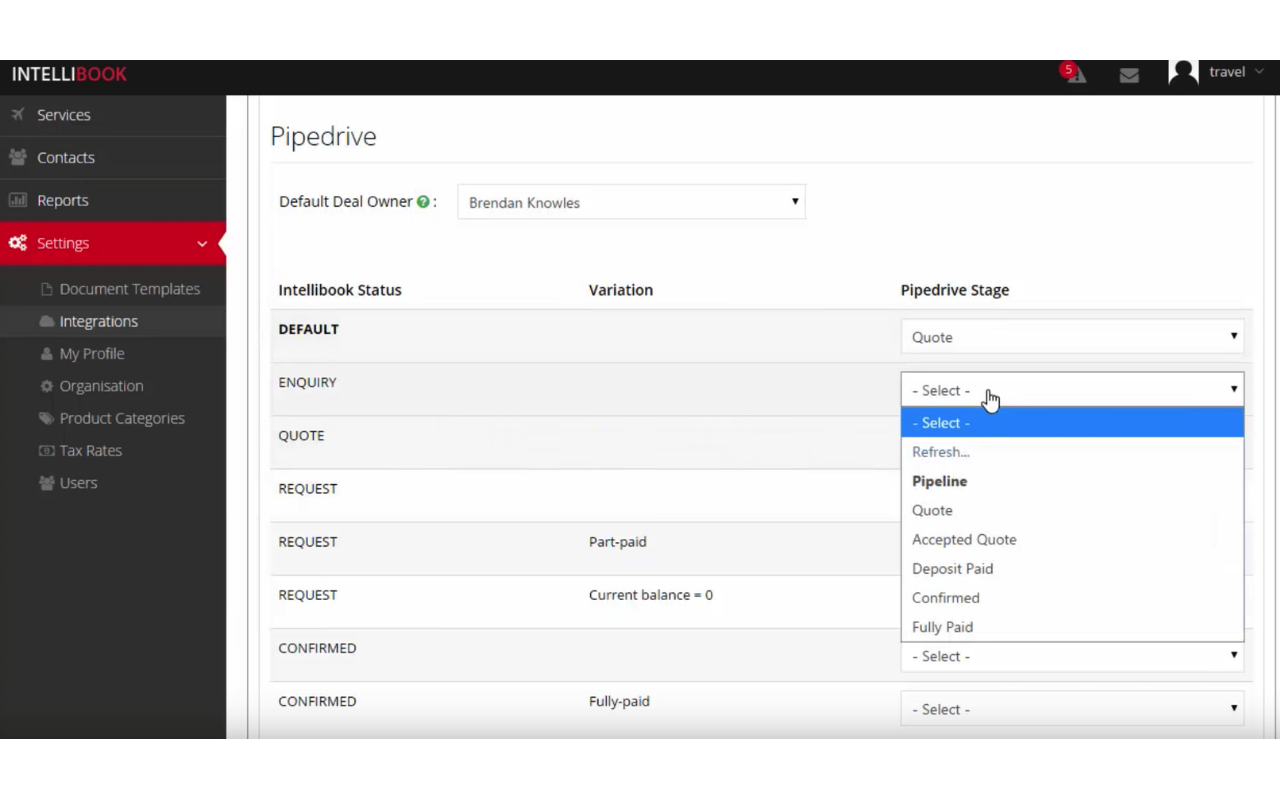Choose Accepted Quote from the open list
This screenshot has width=1280, height=800.
click(964, 539)
